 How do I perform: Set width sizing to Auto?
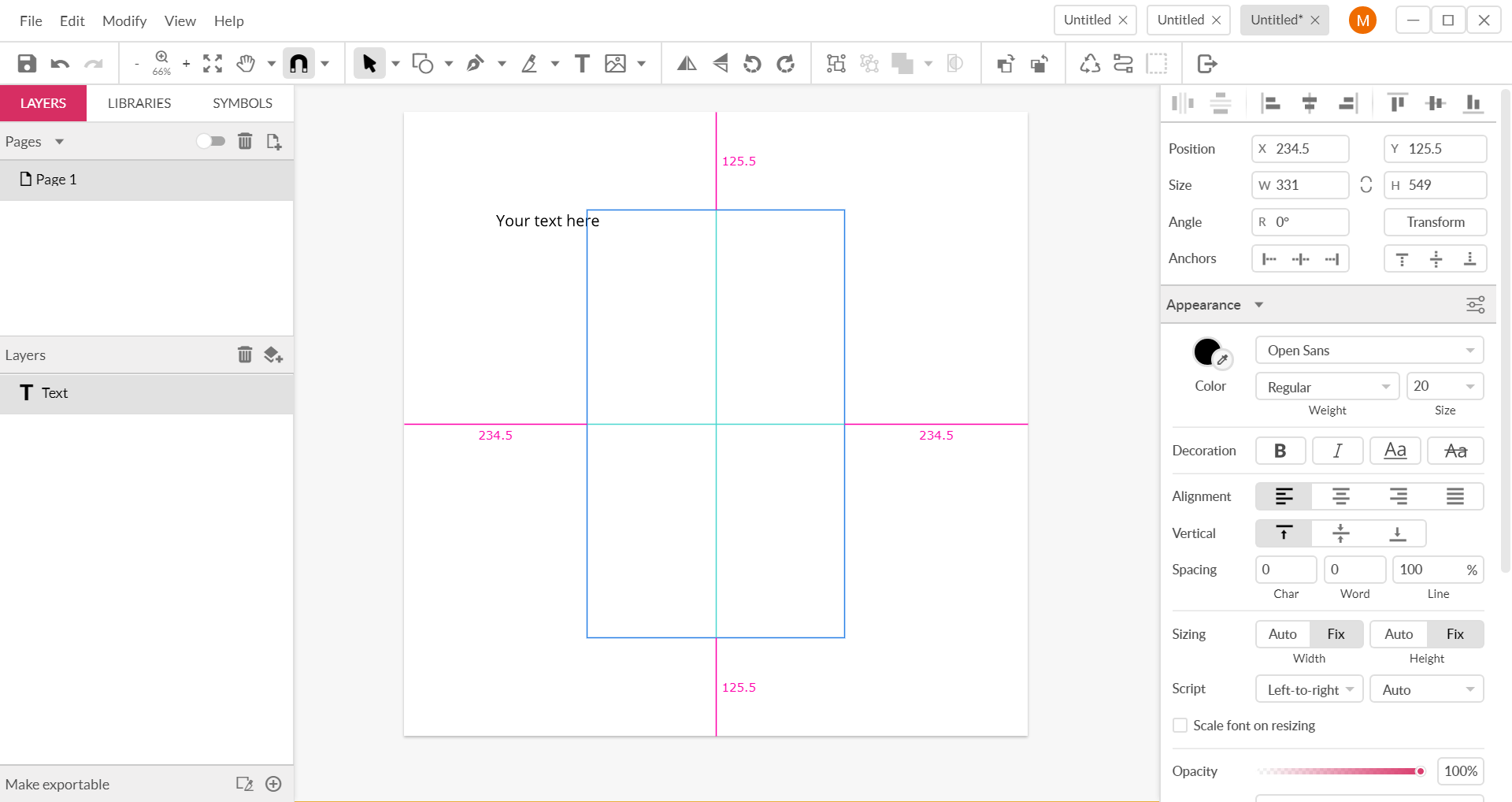tap(1282, 634)
